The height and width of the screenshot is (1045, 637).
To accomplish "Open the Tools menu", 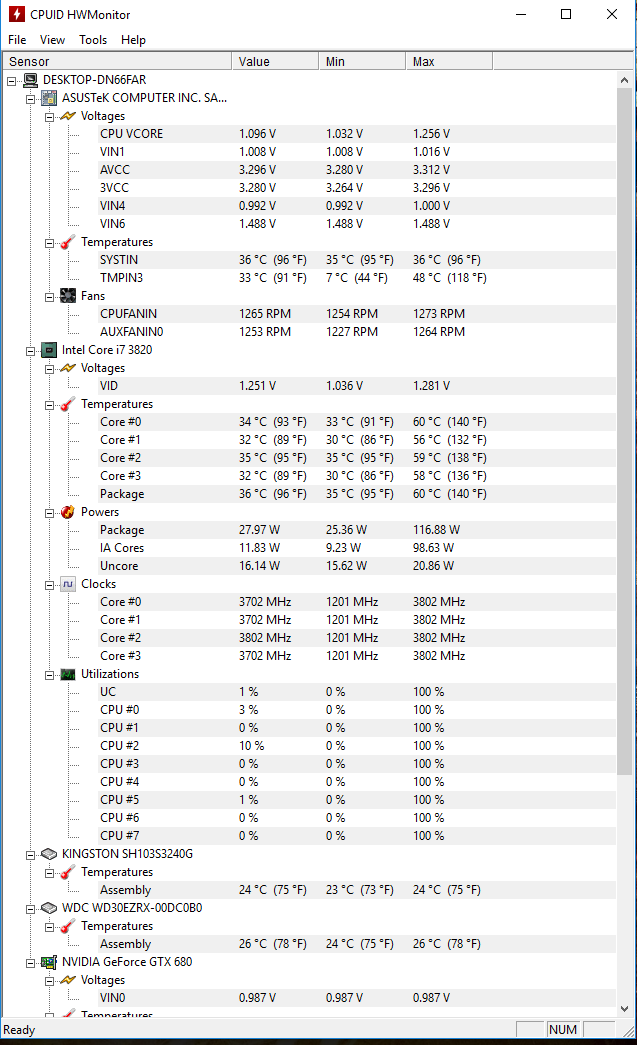I will pyautogui.click(x=93, y=40).
